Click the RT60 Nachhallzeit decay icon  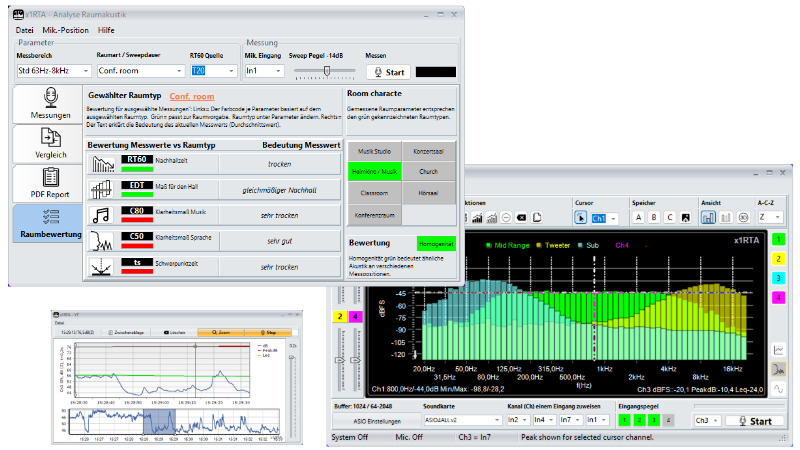click(x=102, y=164)
